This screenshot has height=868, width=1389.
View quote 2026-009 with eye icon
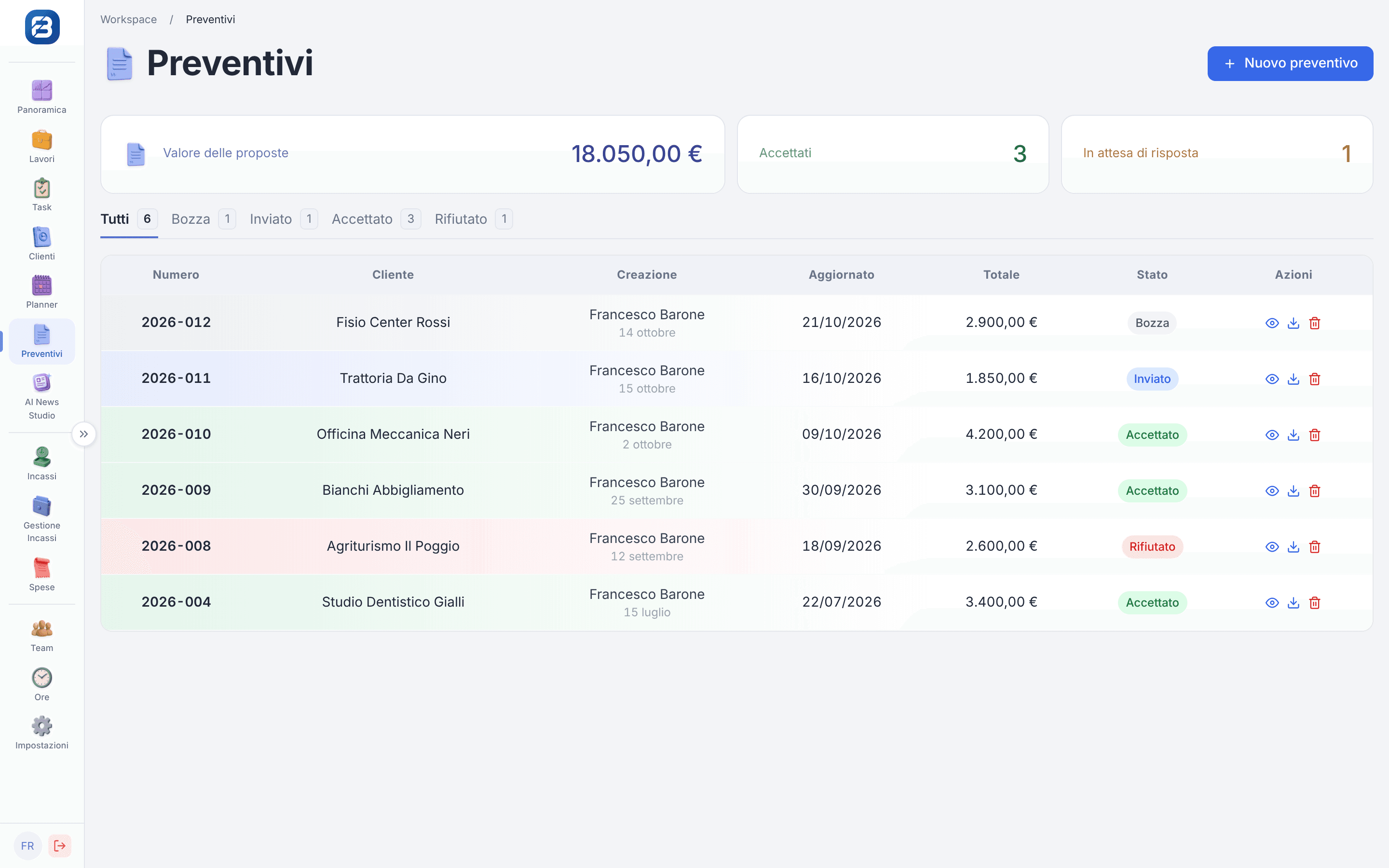(x=1272, y=491)
